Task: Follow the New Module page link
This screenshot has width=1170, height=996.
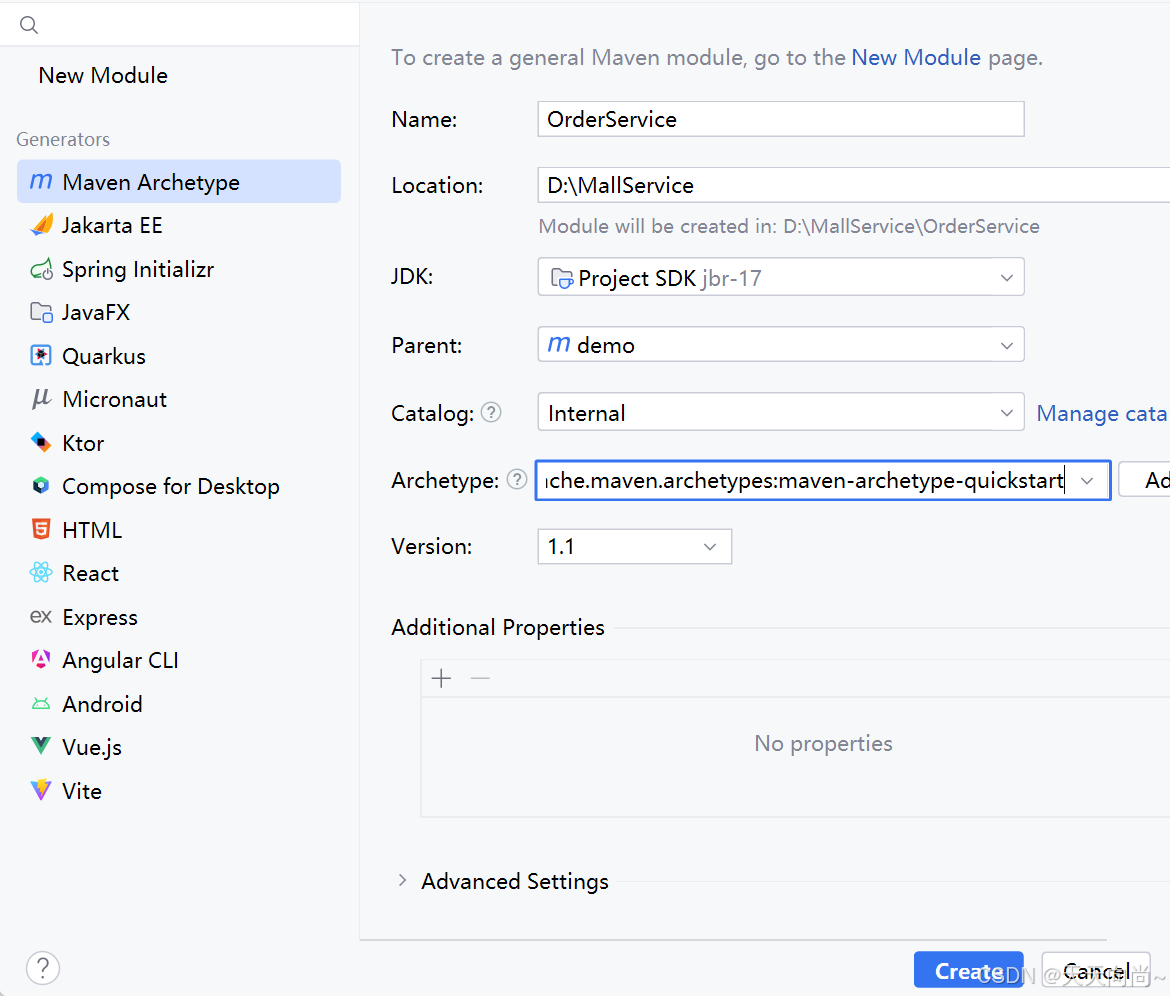Action: pos(916,58)
